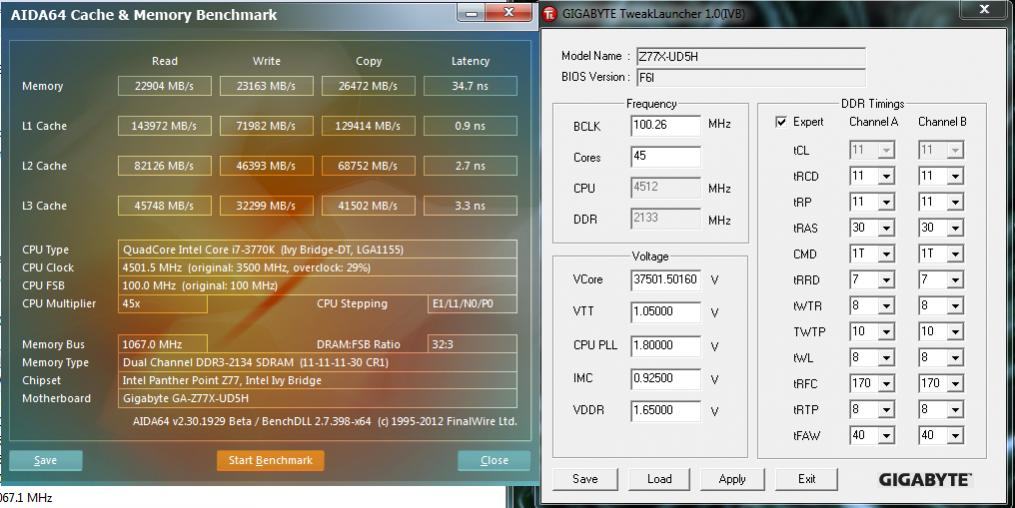
Task: Click the IMC voltage input field
Action: click(665, 378)
